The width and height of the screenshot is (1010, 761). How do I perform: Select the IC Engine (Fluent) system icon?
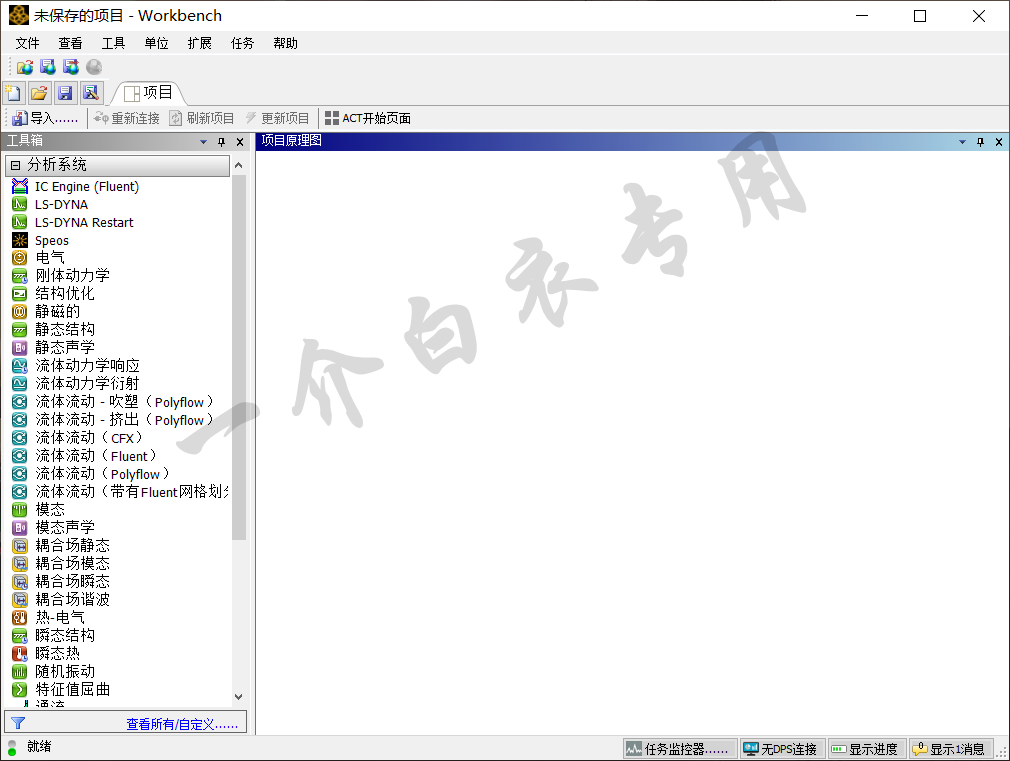(x=19, y=186)
